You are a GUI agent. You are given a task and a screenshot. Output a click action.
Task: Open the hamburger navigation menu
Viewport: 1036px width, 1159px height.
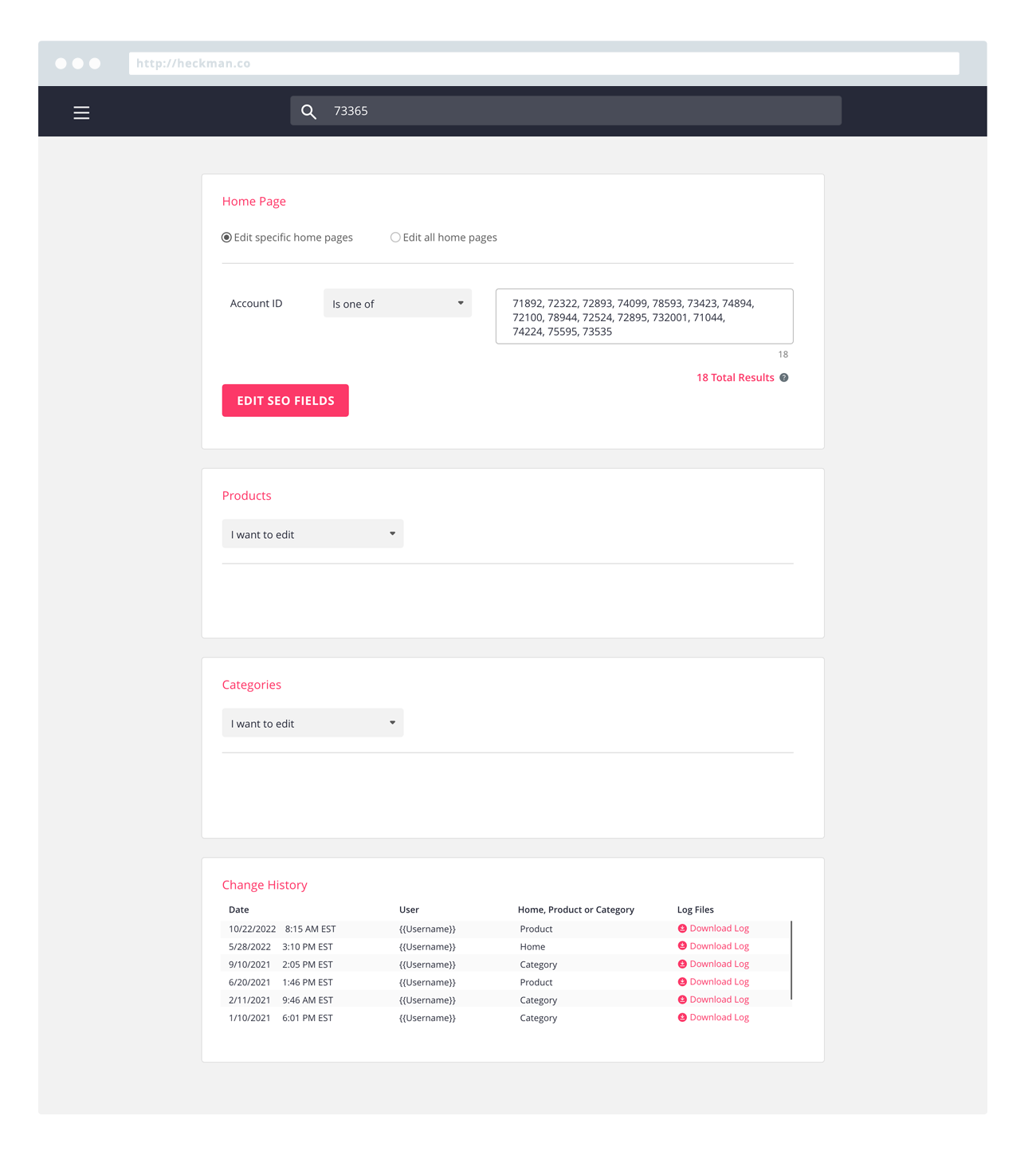[81, 112]
